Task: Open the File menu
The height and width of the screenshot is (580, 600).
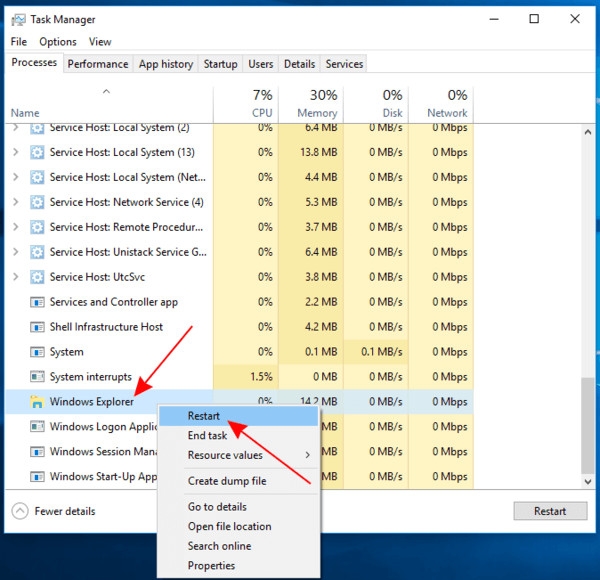Action: click(x=19, y=42)
